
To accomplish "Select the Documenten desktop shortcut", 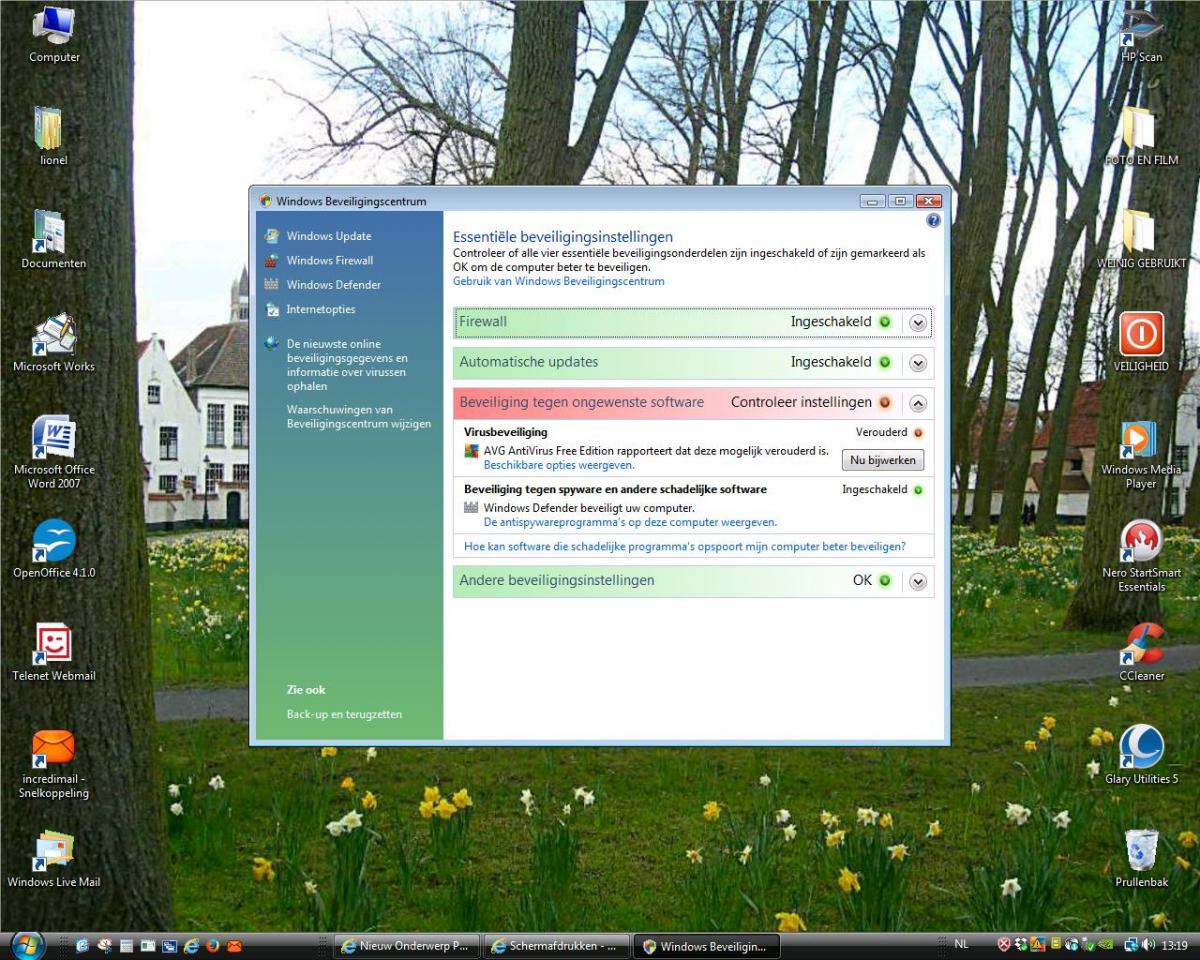I will pyautogui.click(x=53, y=240).
